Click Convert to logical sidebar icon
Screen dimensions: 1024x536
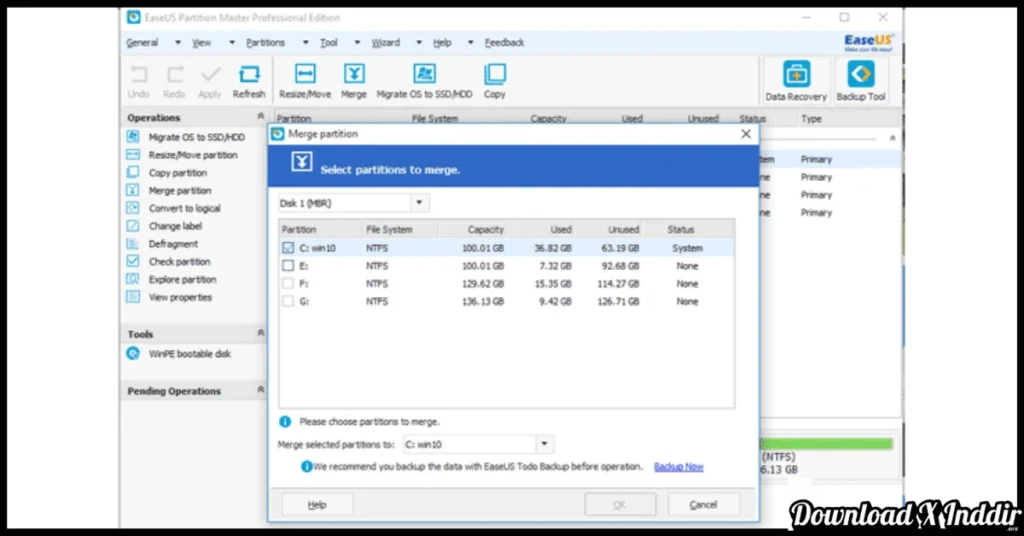coord(133,208)
